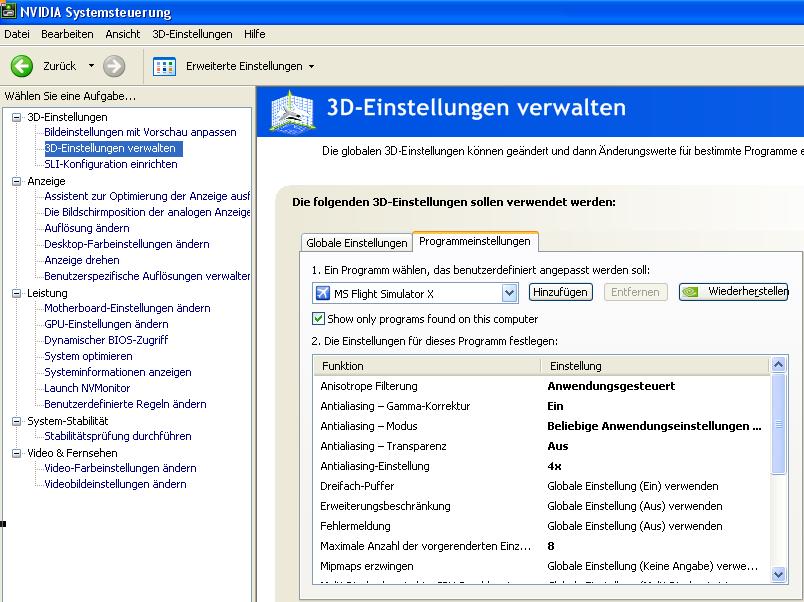
Task: Open Dynamischer BIOS-Zugriff
Action: (x=106, y=340)
